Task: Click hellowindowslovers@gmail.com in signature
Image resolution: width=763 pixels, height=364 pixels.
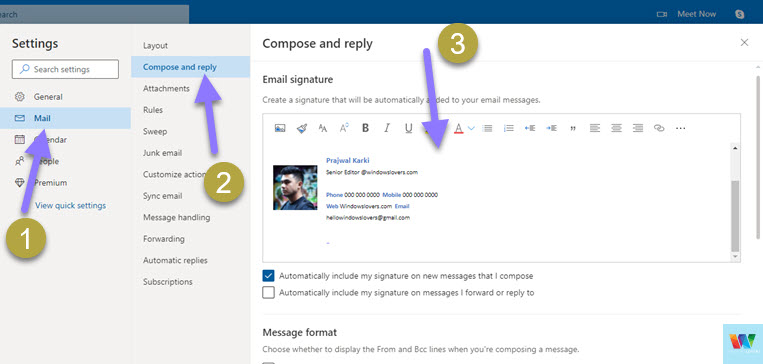Action: click(x=368, y=218)
